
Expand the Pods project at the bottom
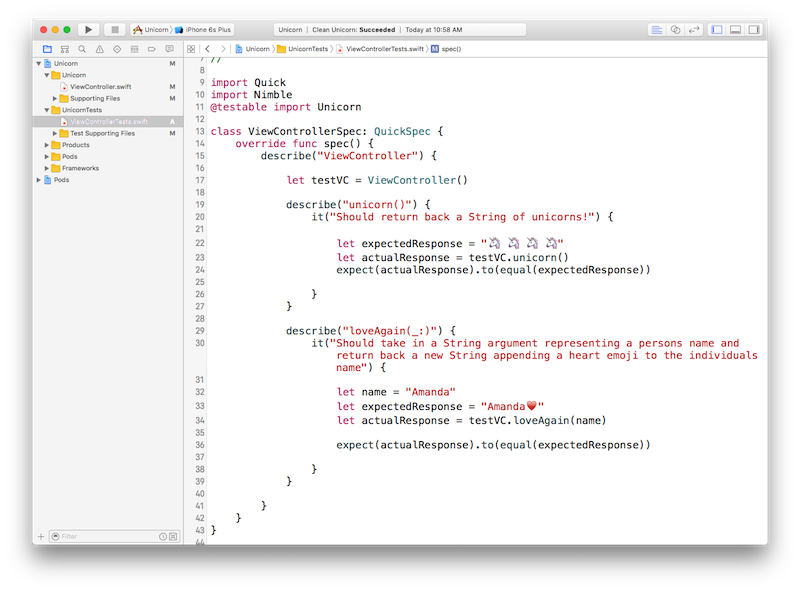click(39, 180)
